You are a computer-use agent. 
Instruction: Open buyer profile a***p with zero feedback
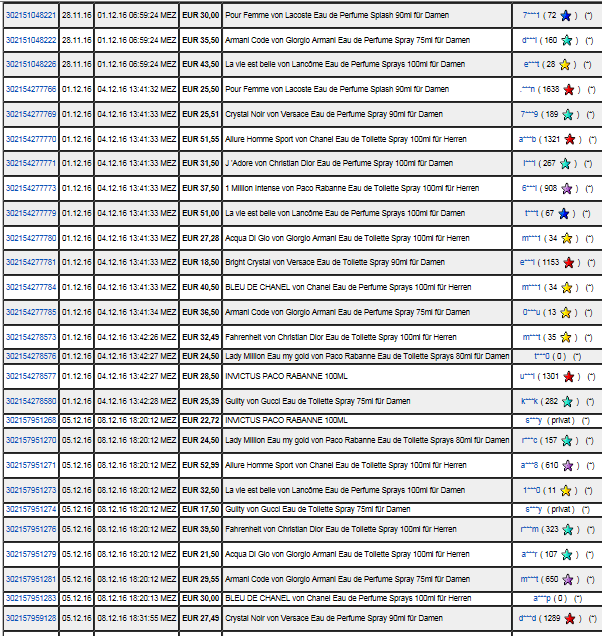click(542, 599)
